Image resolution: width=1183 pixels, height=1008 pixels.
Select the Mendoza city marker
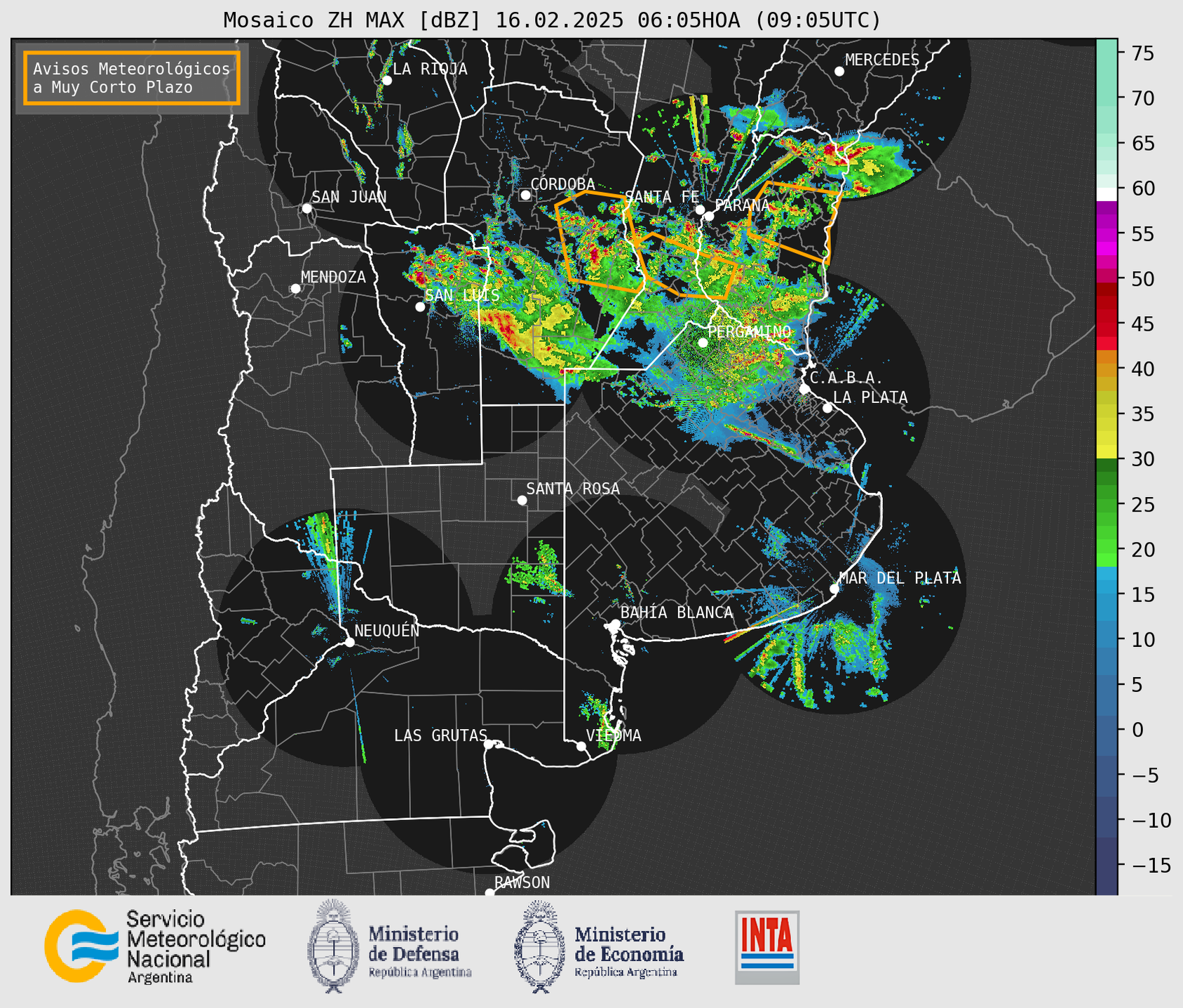295,289
